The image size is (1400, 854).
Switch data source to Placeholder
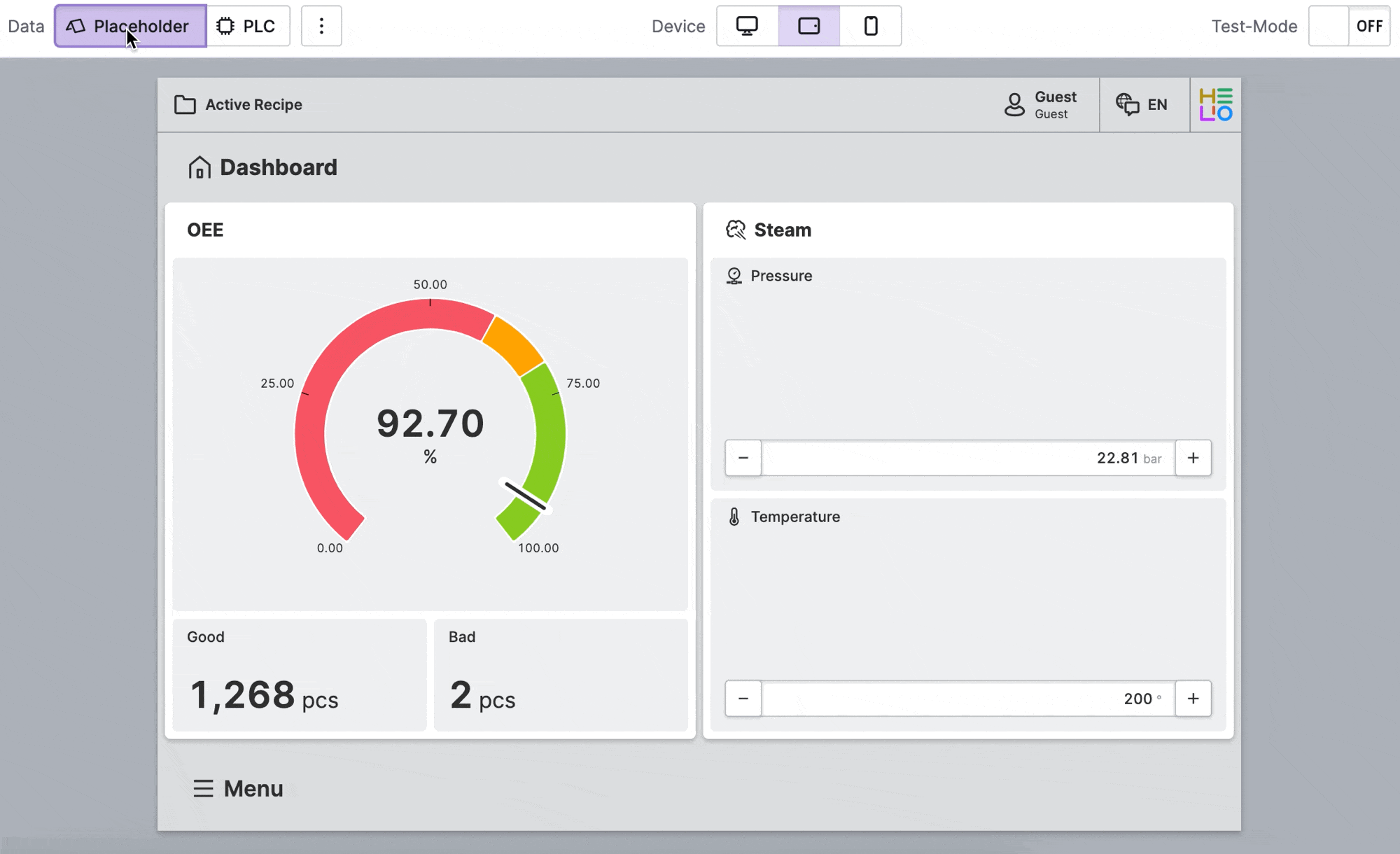(x=130, y=27)
